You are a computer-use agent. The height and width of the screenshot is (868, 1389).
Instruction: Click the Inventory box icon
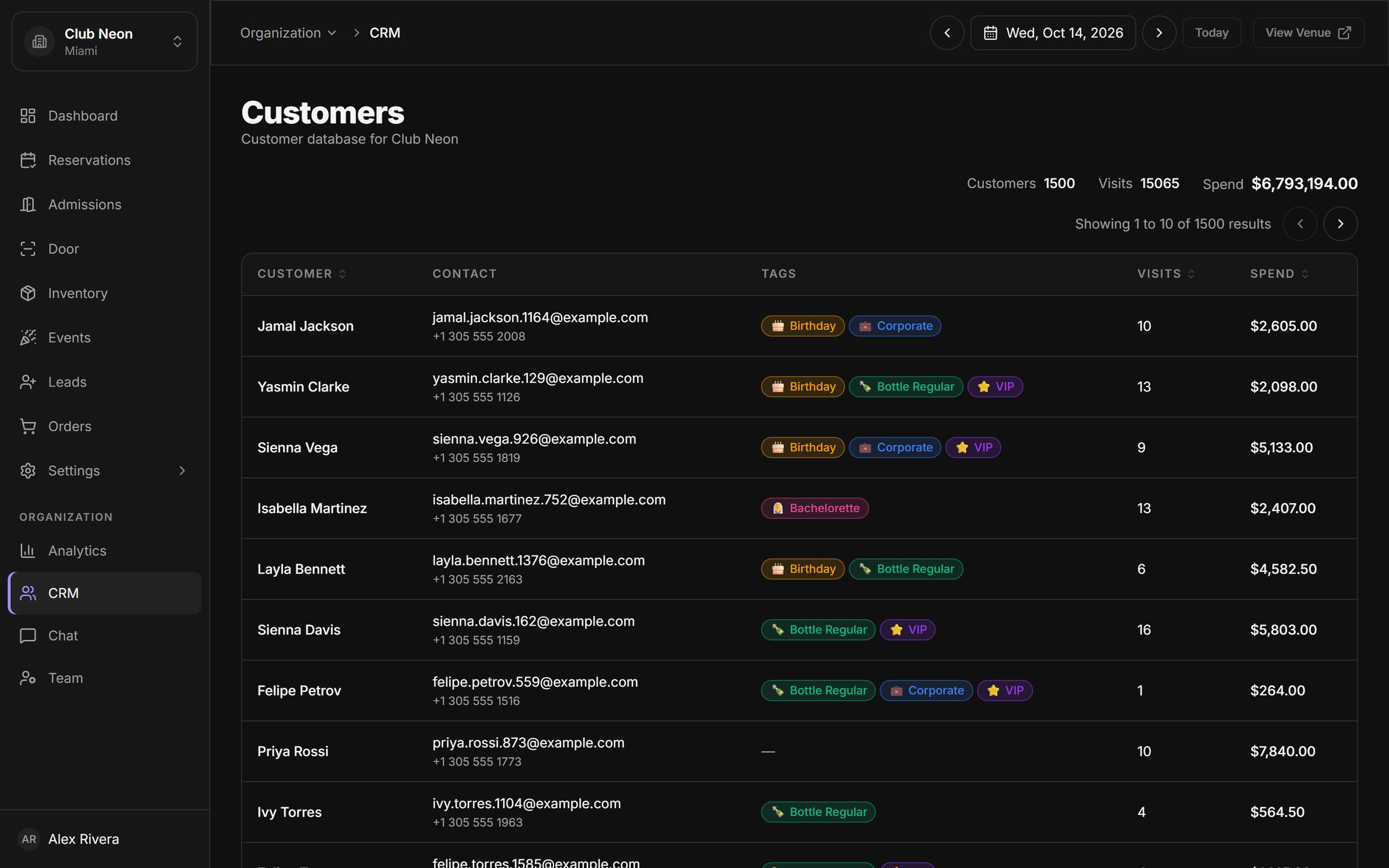[x=28, y=293]
